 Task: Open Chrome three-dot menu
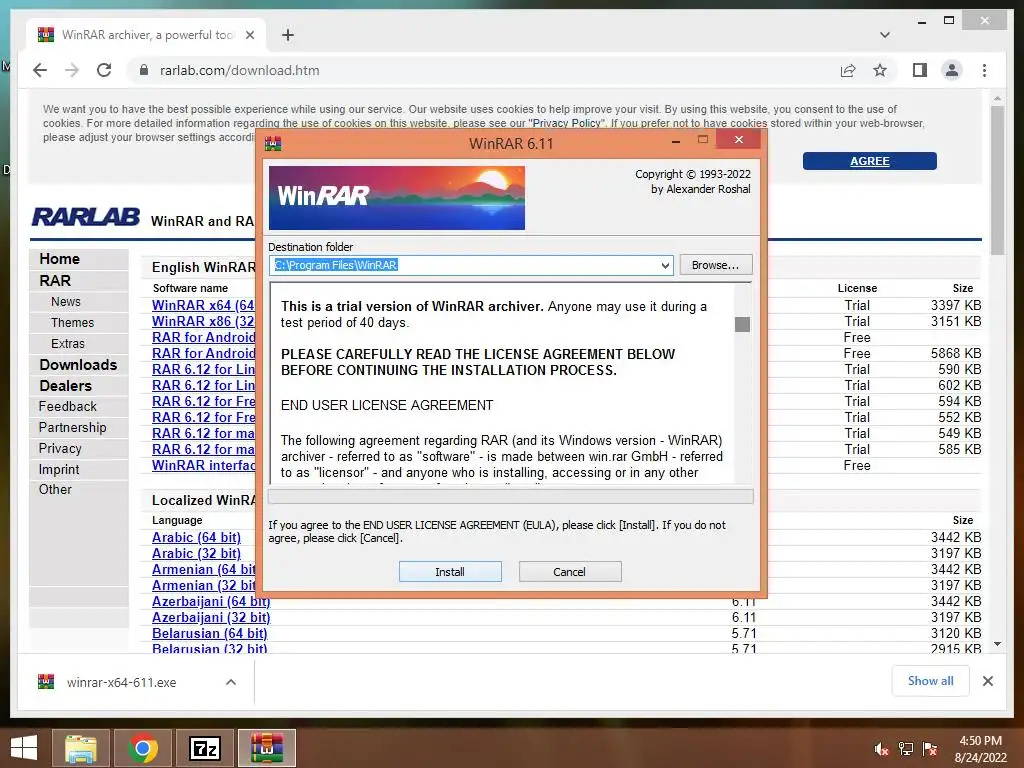click(x=984, y=71)
